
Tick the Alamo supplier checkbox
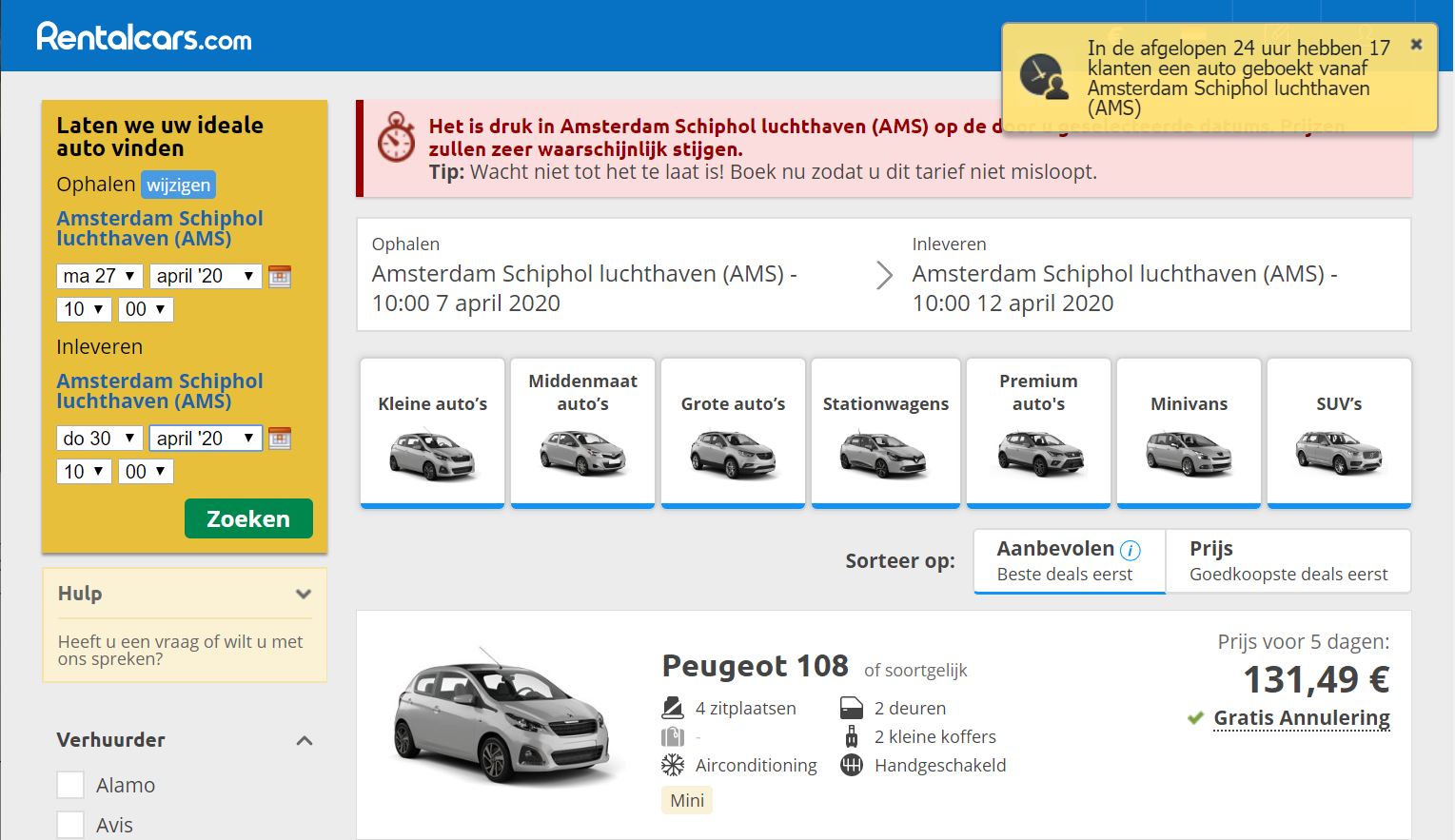coord(70,785)
